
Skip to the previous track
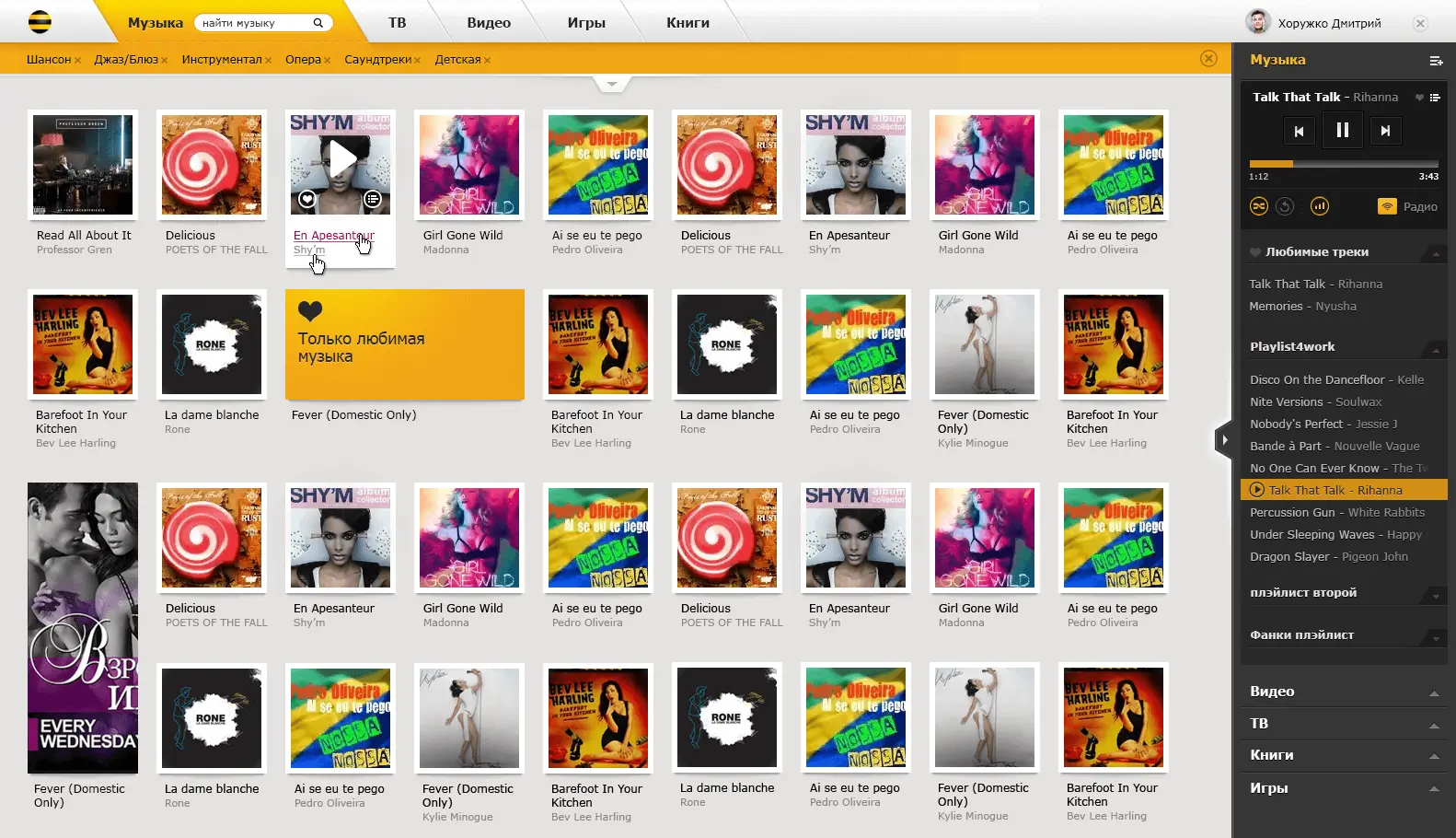click(x=1299, y=131)
